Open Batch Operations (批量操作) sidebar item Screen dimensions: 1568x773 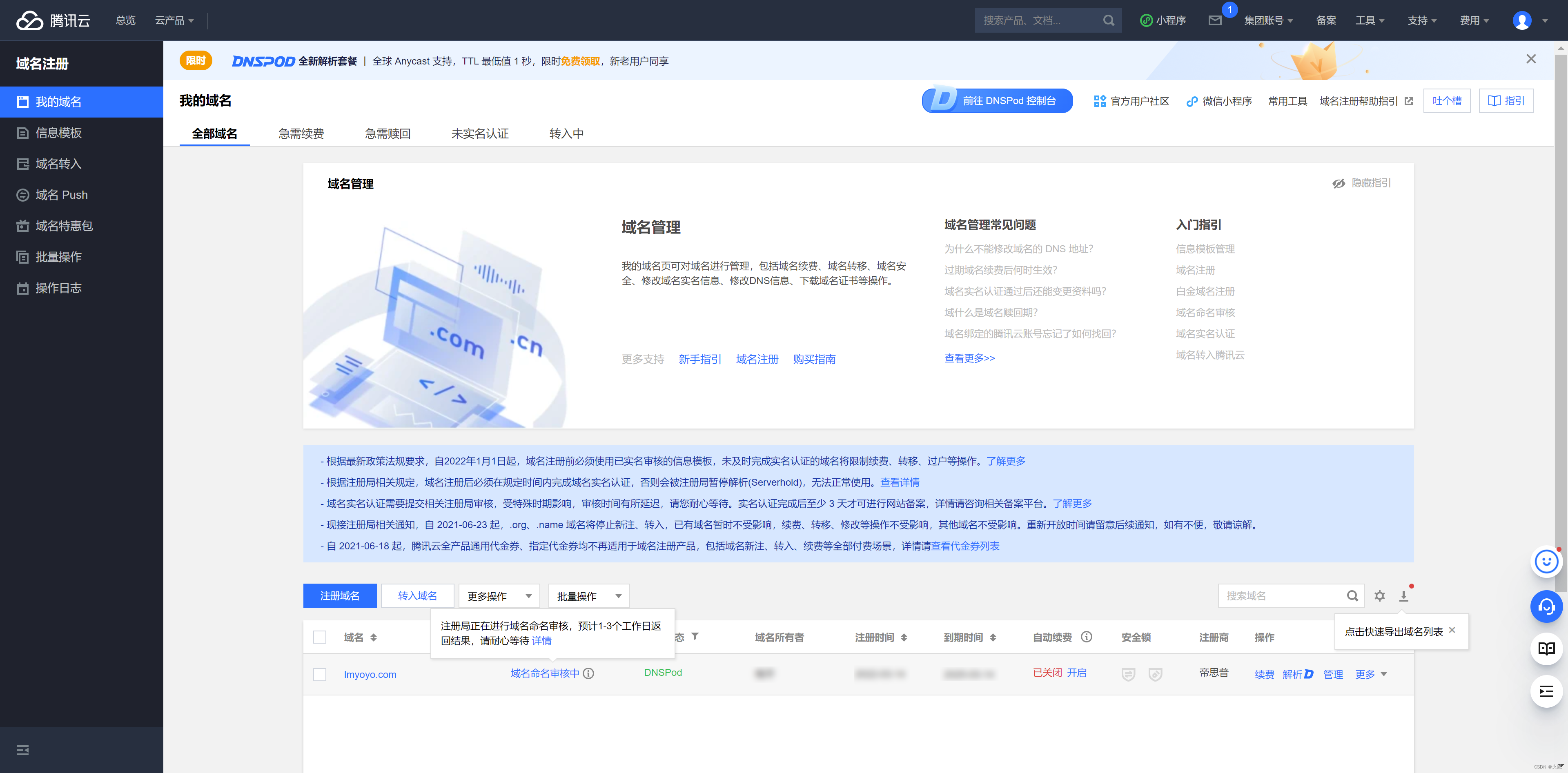point(82,257)
